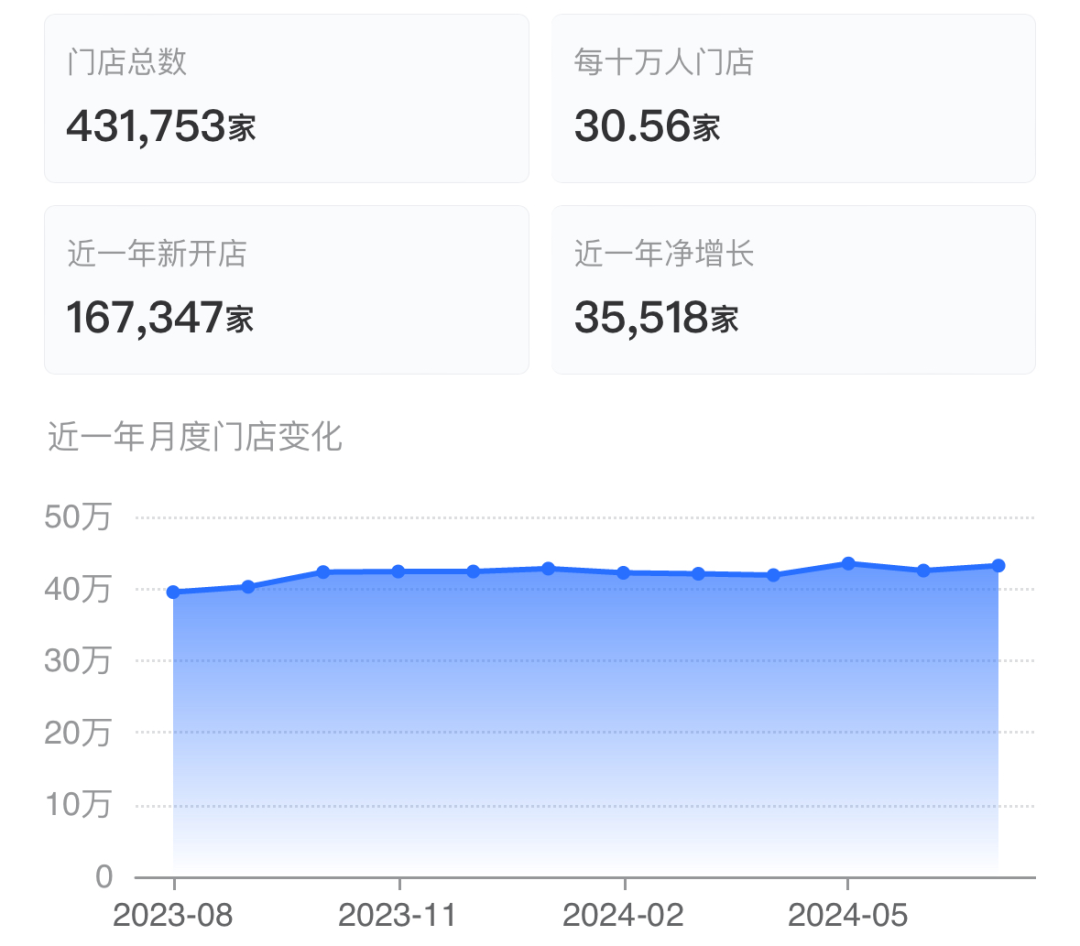Select the chart data point above 2023-08
Image resolution: width=1080 pixels, height=946 pixels.
coord(174,592)
